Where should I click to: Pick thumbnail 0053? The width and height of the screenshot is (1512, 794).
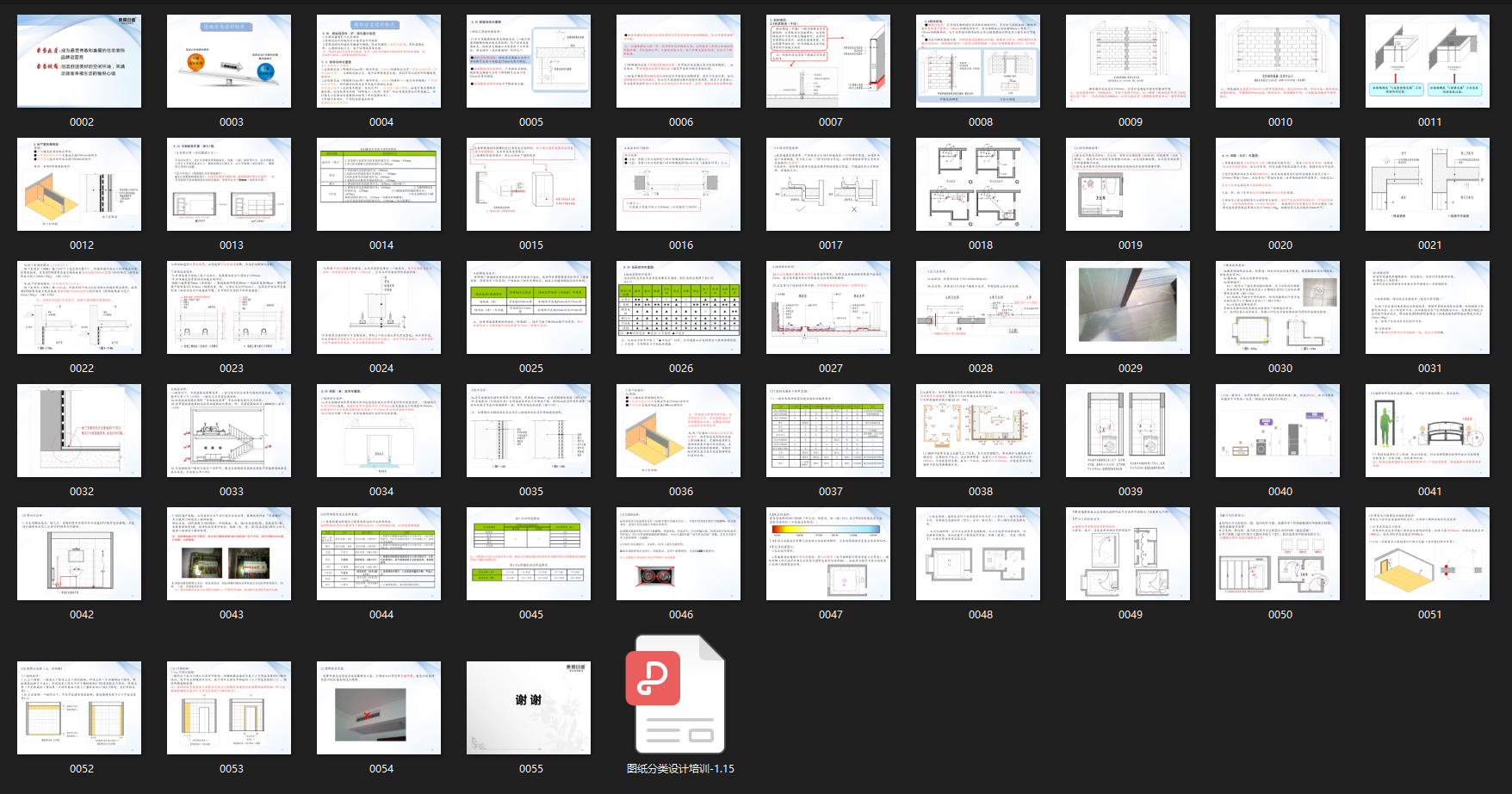[x=229, y=708]
